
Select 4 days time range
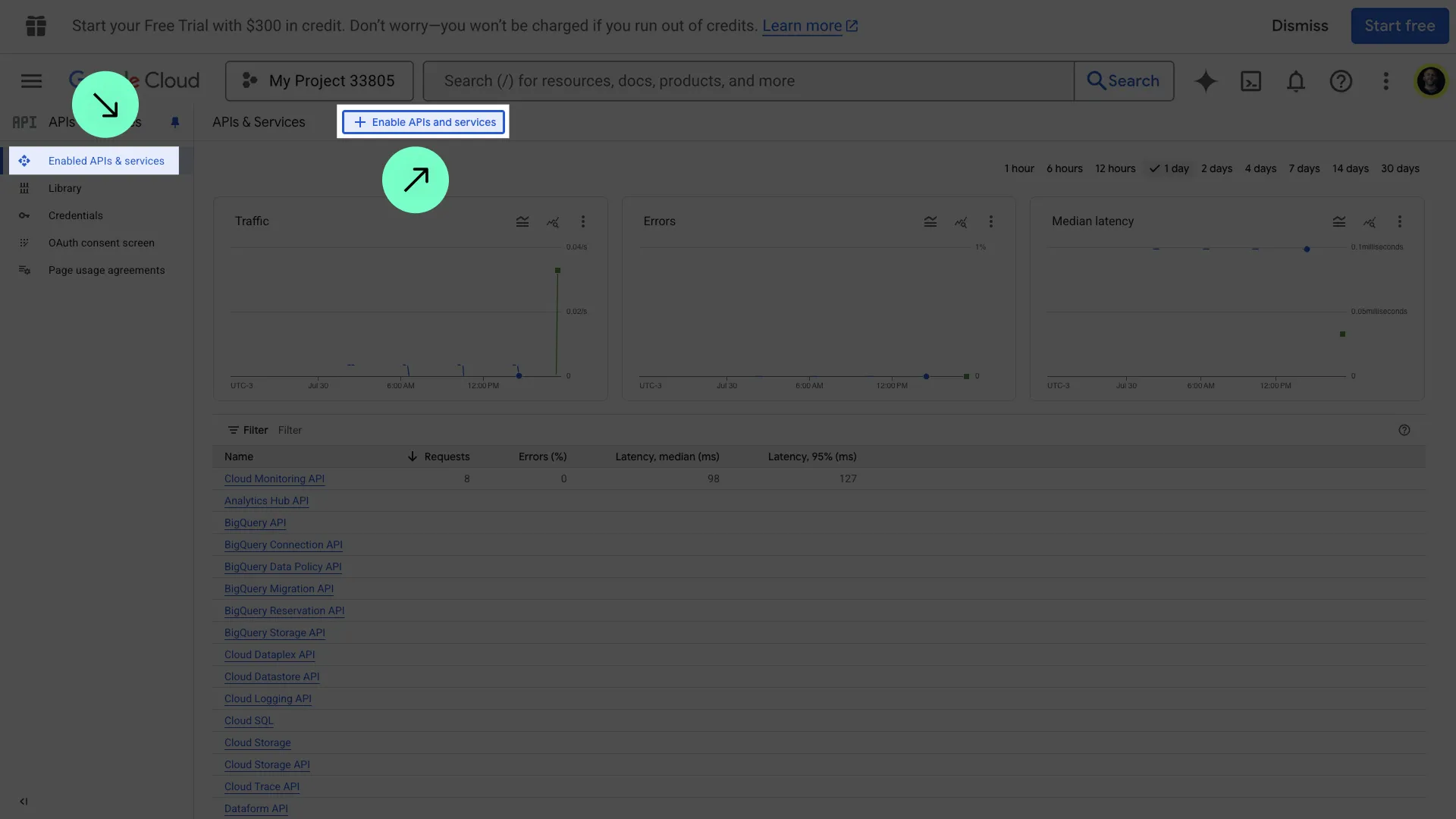click(1260, 168)
